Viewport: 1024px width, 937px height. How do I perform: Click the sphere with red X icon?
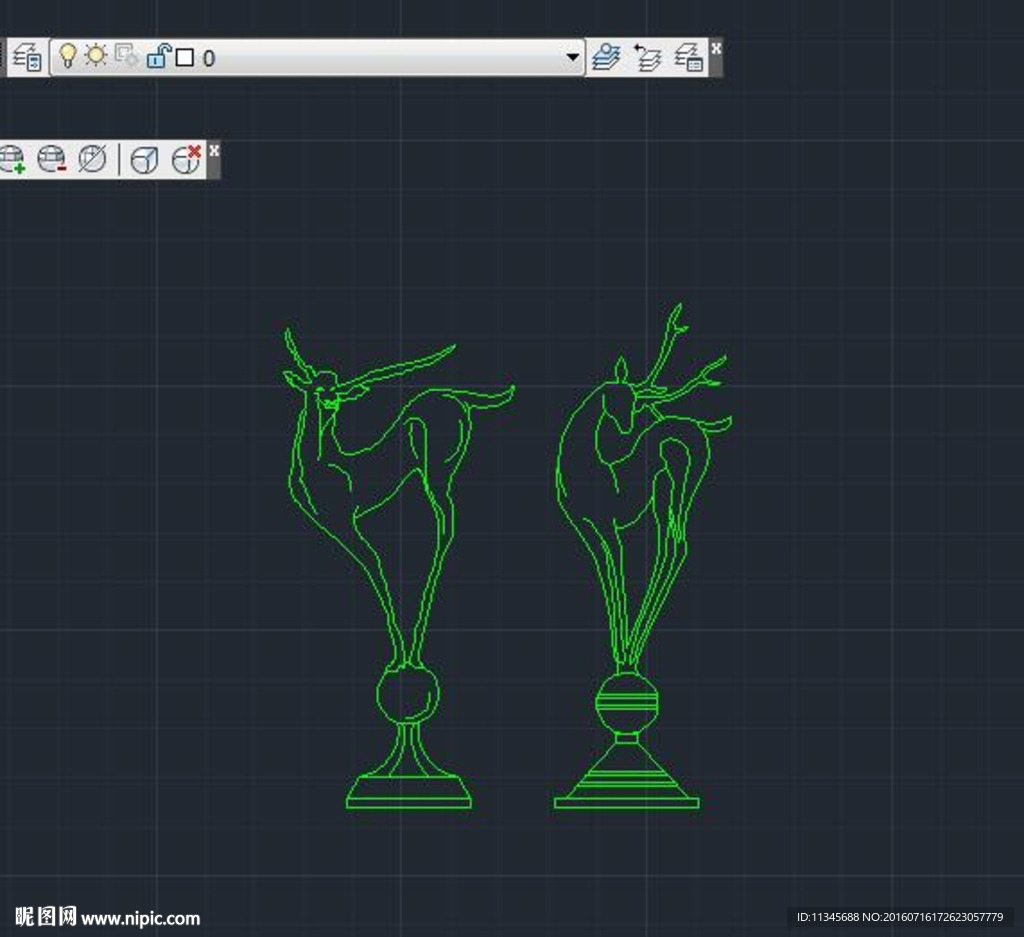(184, 158)
